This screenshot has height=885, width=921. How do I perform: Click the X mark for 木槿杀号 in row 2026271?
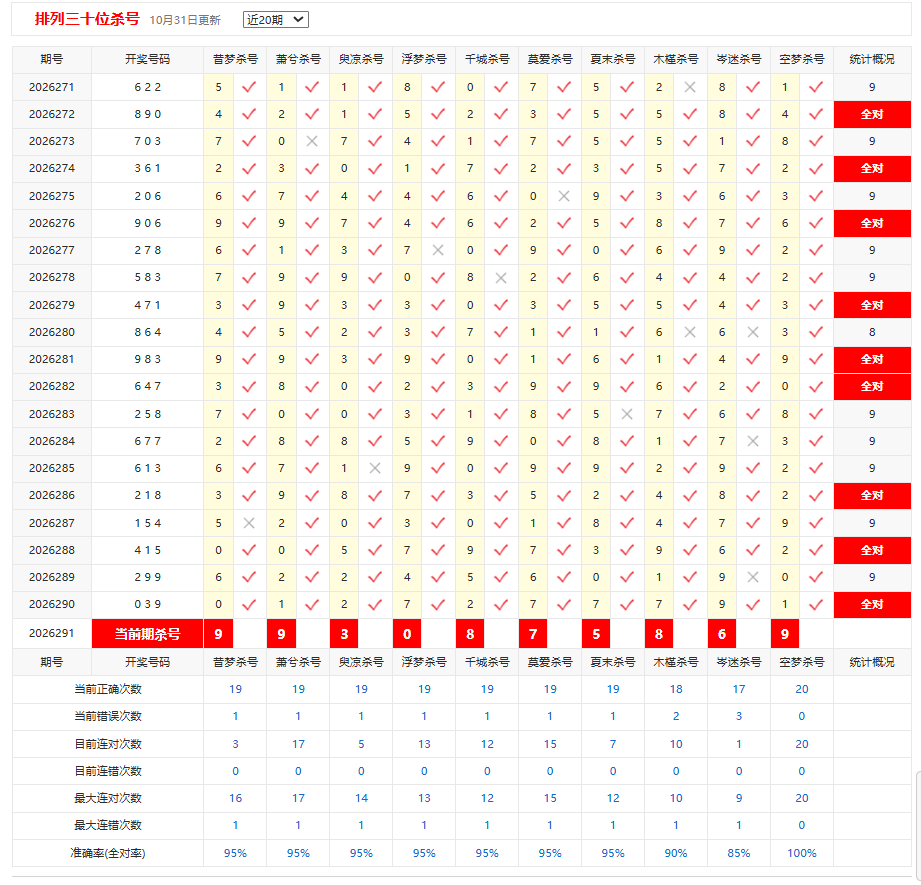690,88
